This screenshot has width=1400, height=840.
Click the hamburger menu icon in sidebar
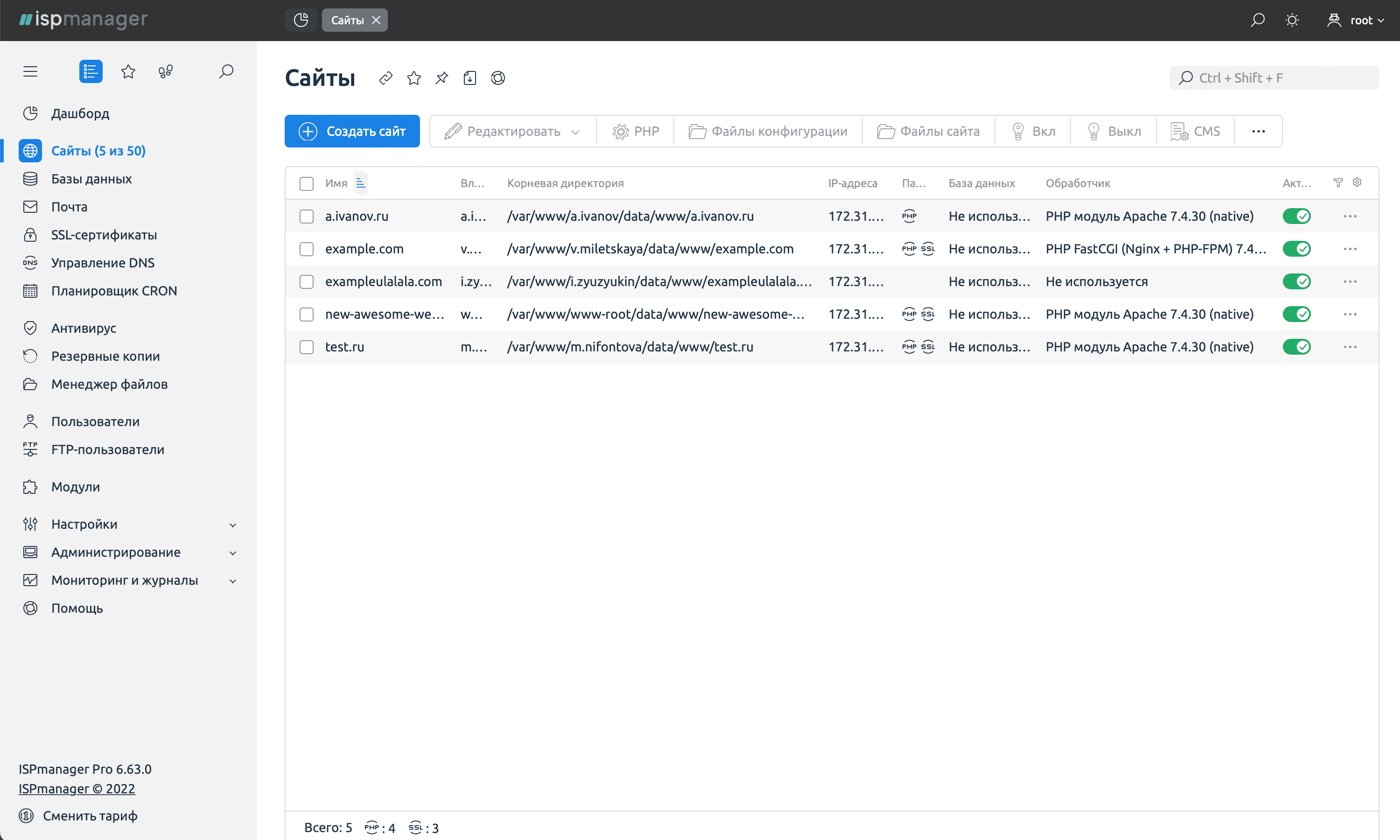30,71
